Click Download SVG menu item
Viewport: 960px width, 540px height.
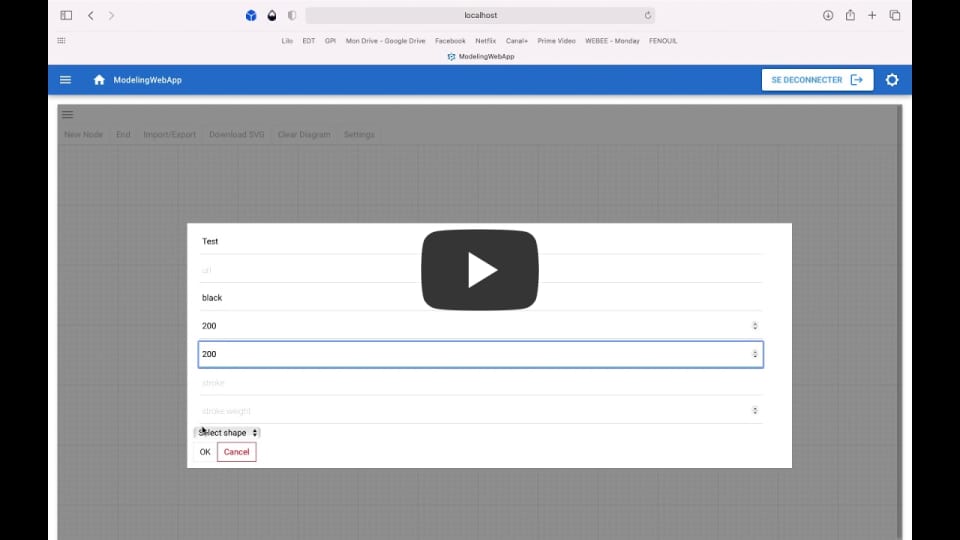point(236,135)
